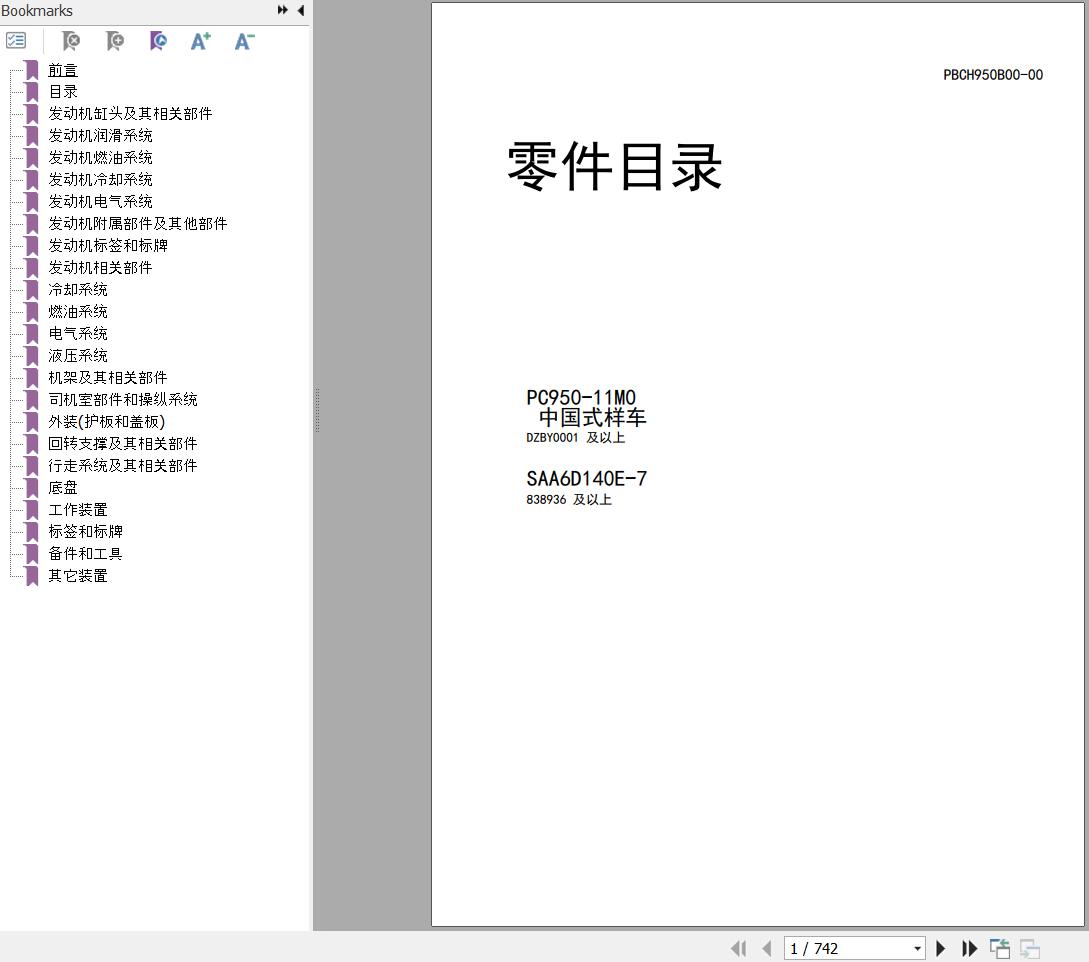Click the bookmark flag icon beside 液压系统
This screenshot has height=962, width=1089.
pyautogui.click(x=32, y=356)
